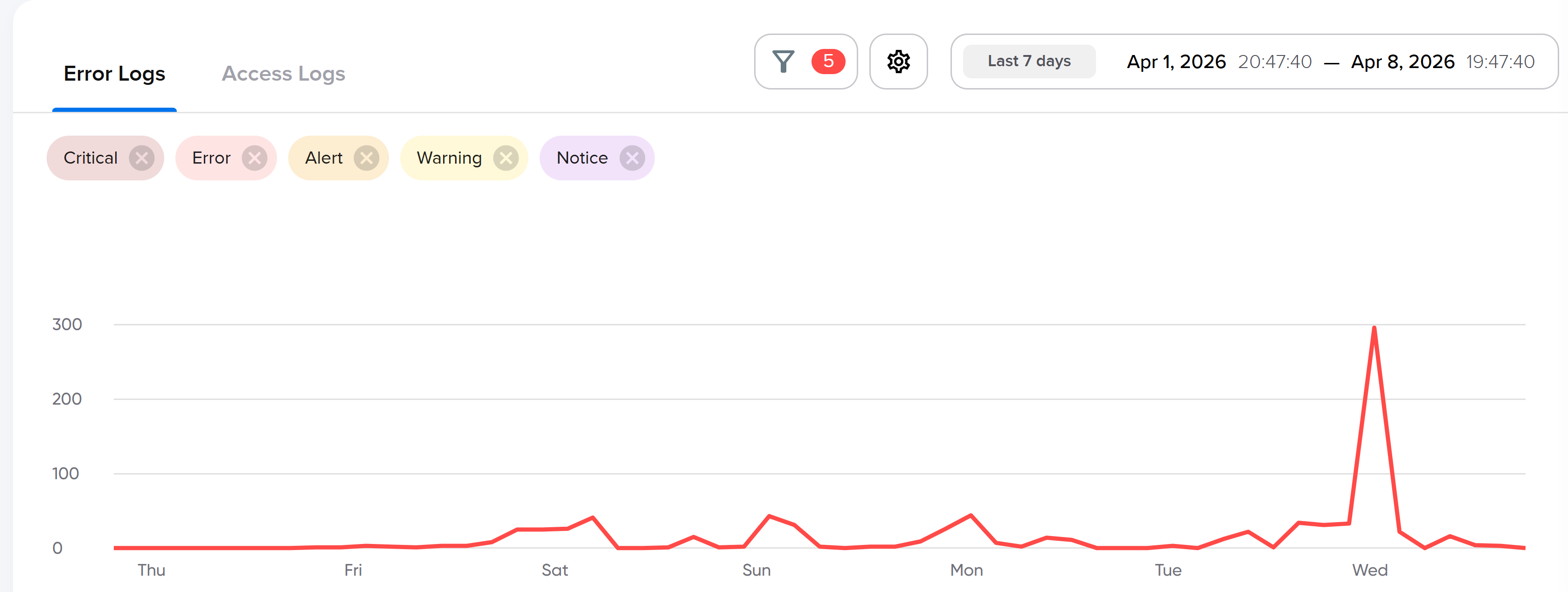Remove the Alert filter chip

(x=367, y=158)
